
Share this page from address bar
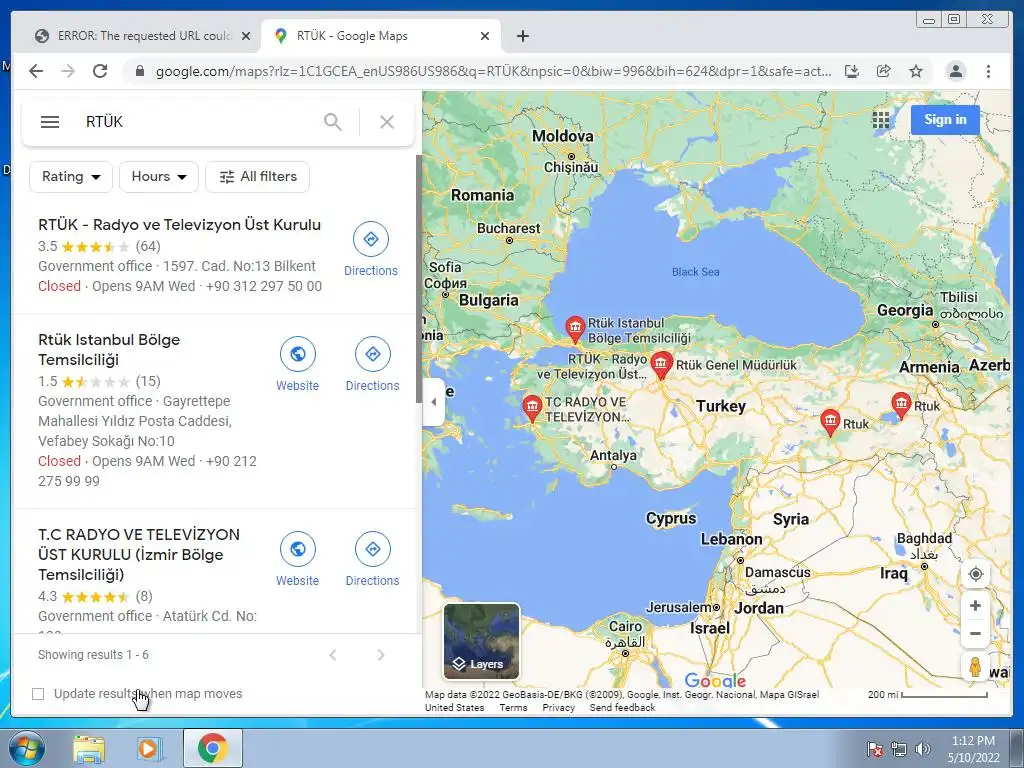(x=884, y=71)
